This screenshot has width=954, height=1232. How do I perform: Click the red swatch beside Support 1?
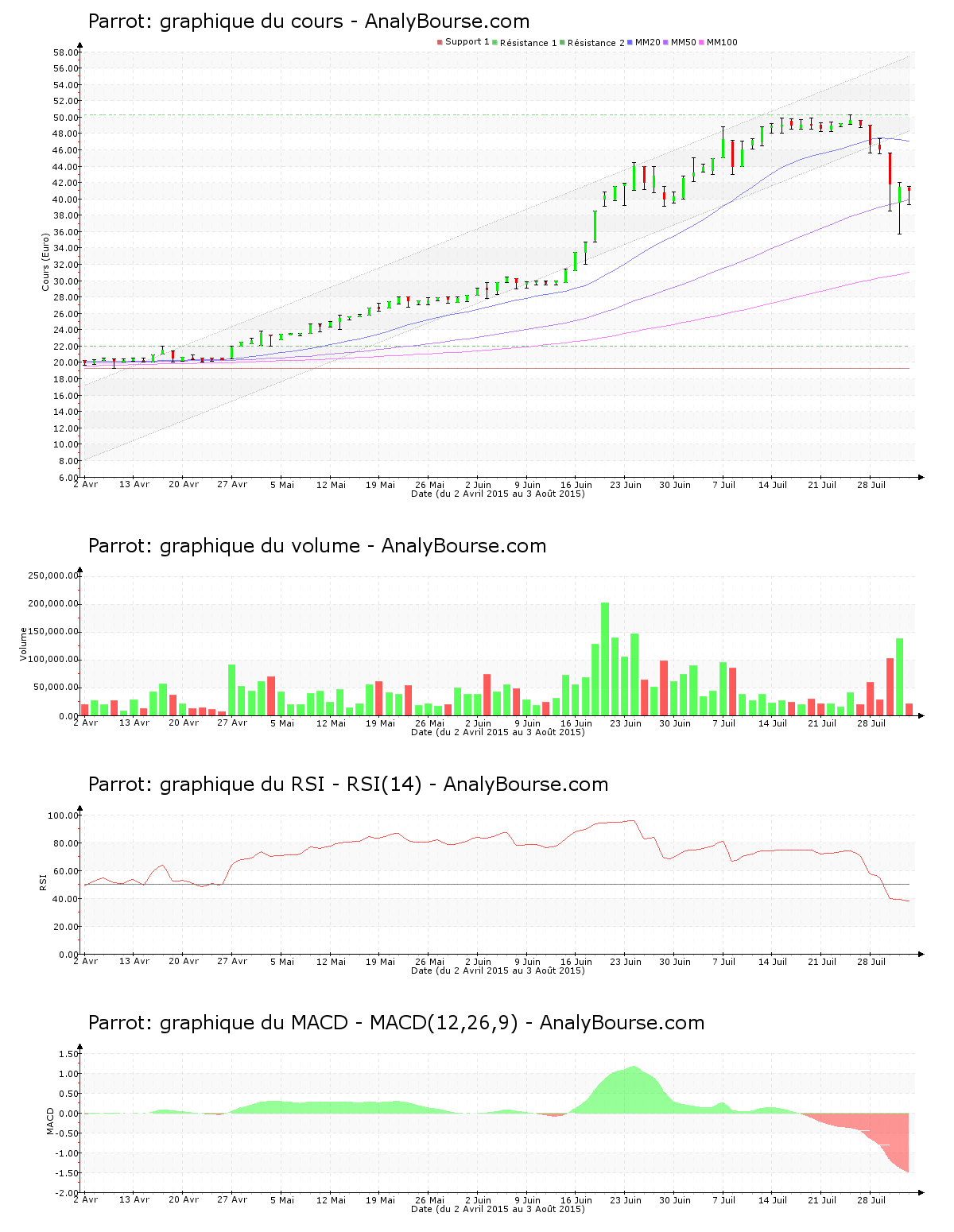440,42
